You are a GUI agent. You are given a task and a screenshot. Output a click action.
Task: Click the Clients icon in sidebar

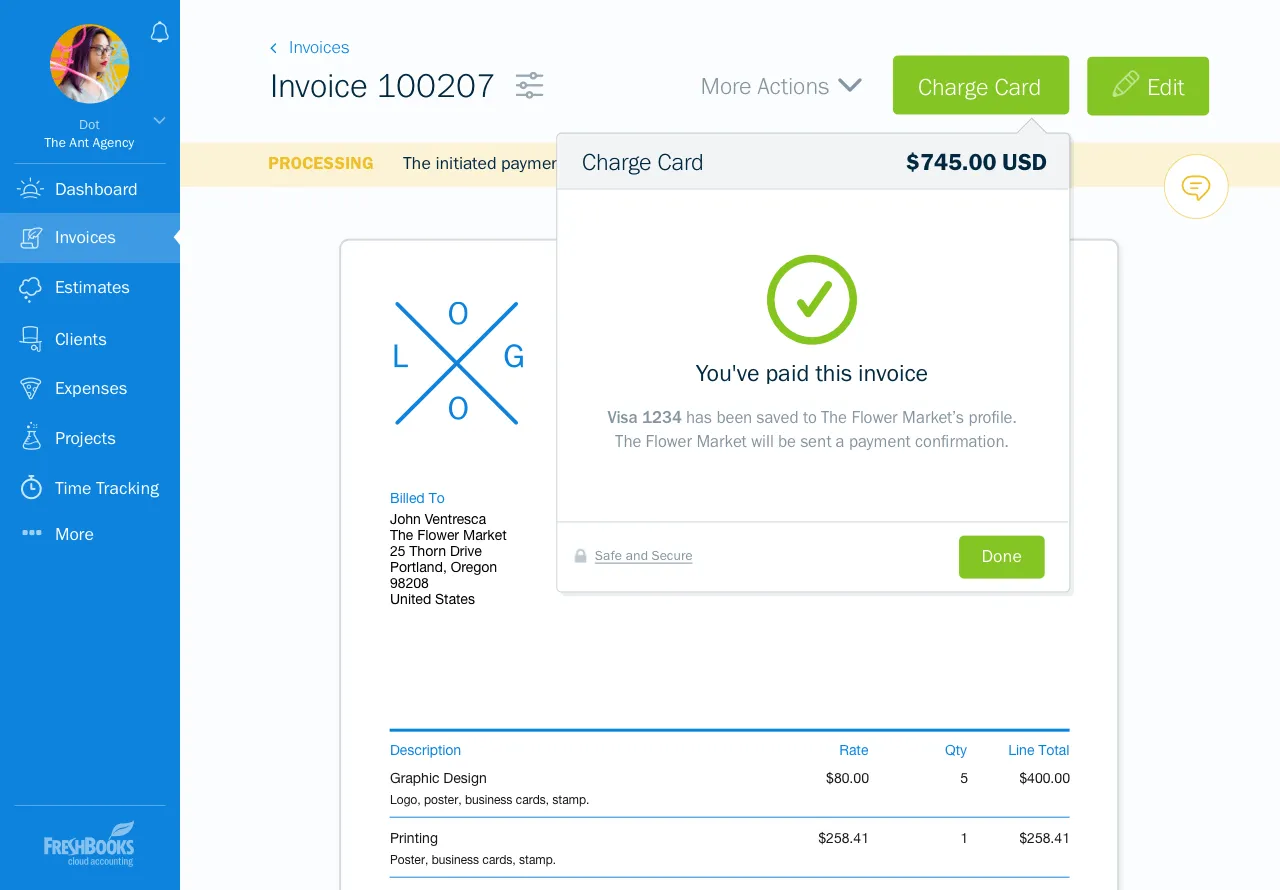pos(31,339)
